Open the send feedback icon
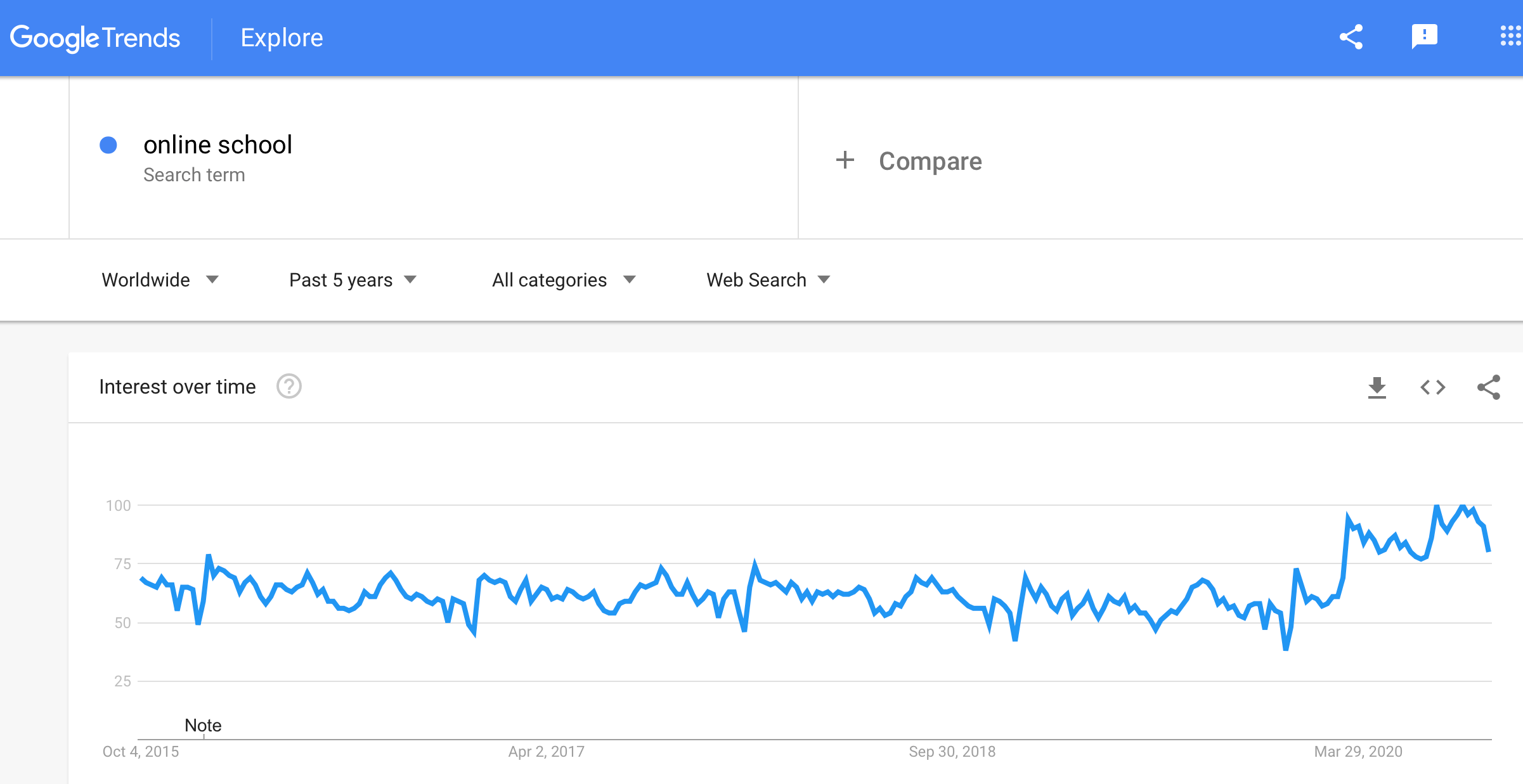The width and height of the screenshot is (1523, 784). coord(1424,37)
